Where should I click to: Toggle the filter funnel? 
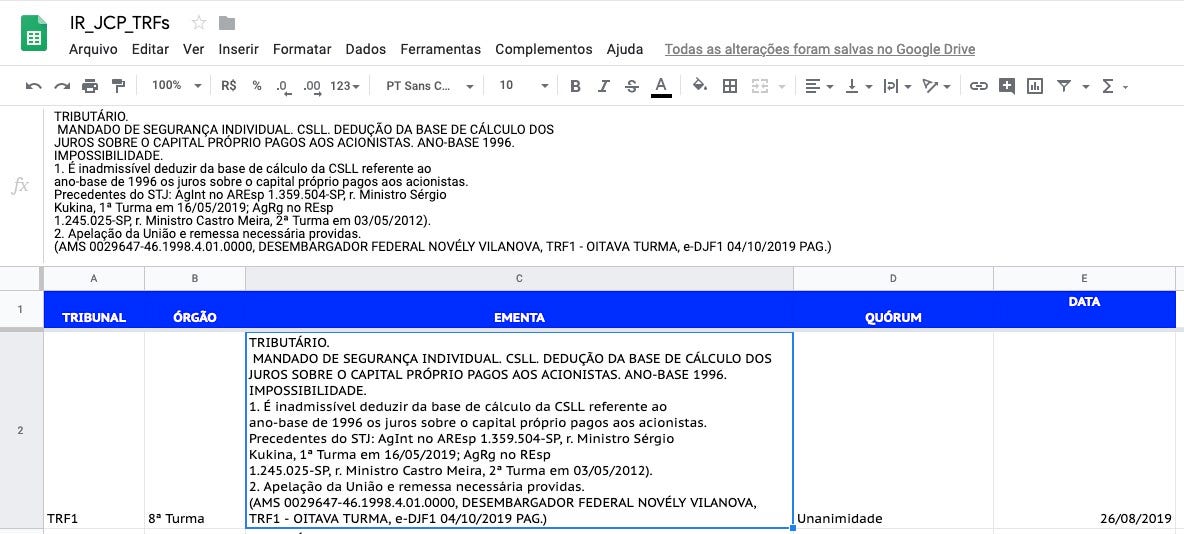(1064, 86)
